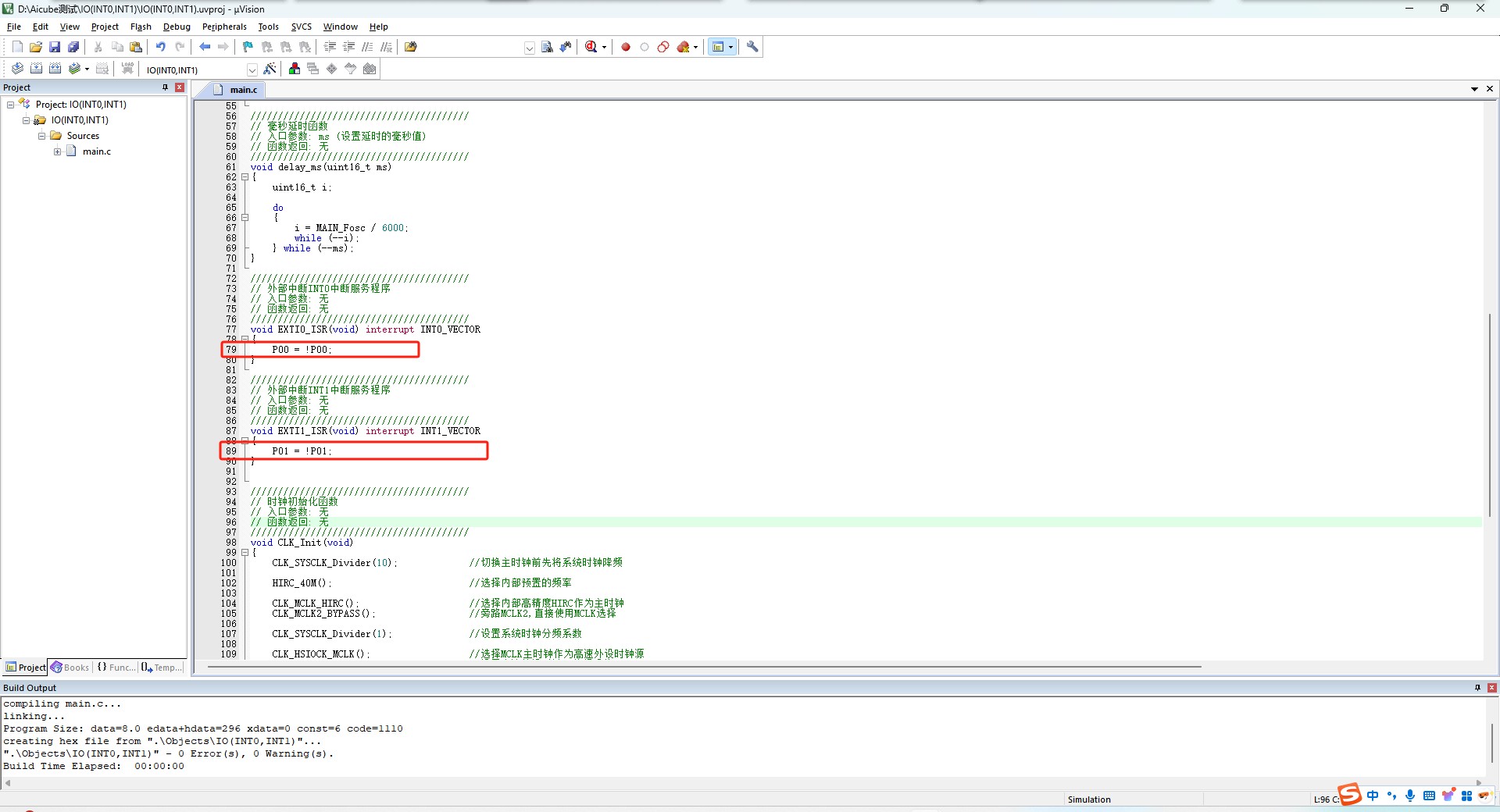Insert a breakpoint with red dot icon

pyautogui.click(x=626, y=47)
